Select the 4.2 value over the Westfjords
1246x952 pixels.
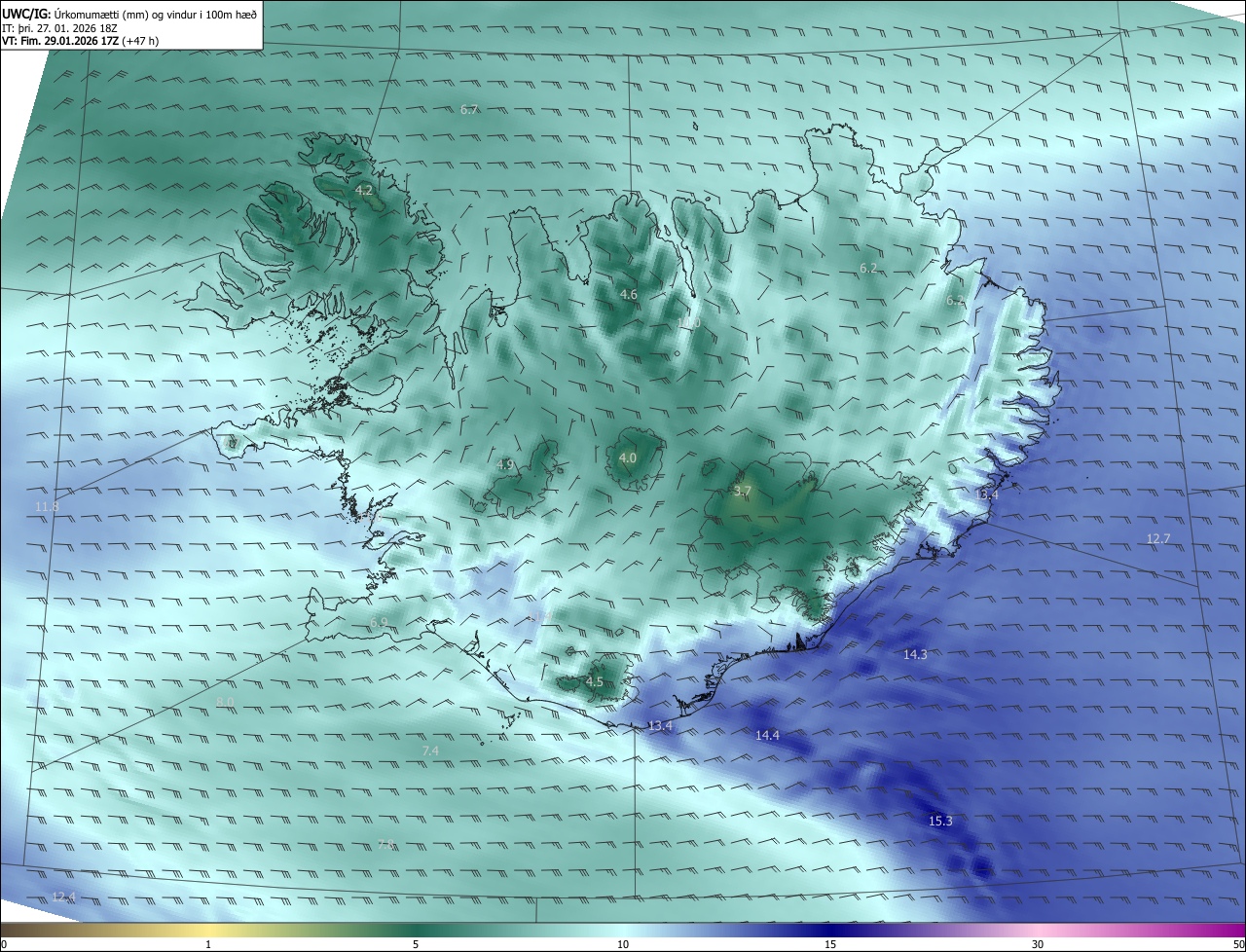364,191
